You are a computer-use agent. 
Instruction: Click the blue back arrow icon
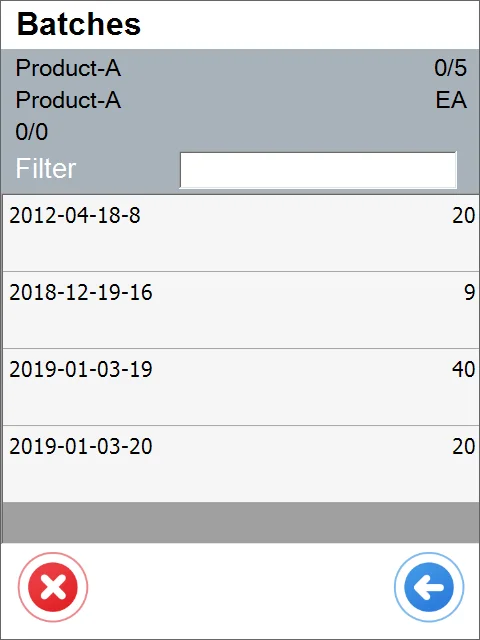click(x=429, y=587)
